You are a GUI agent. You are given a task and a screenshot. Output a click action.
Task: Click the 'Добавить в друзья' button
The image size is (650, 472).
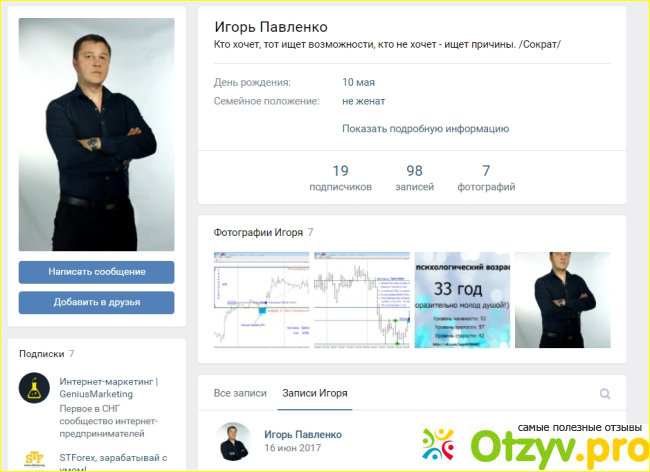97,303
